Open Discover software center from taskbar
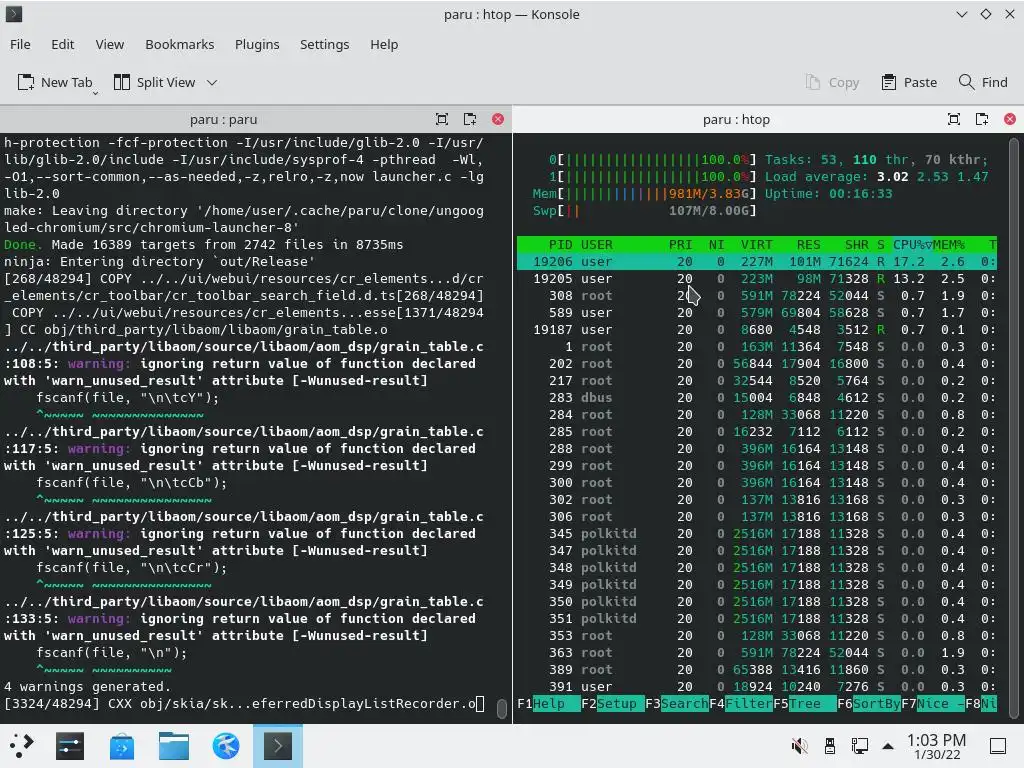The image size is (1024, 768). 121,746
